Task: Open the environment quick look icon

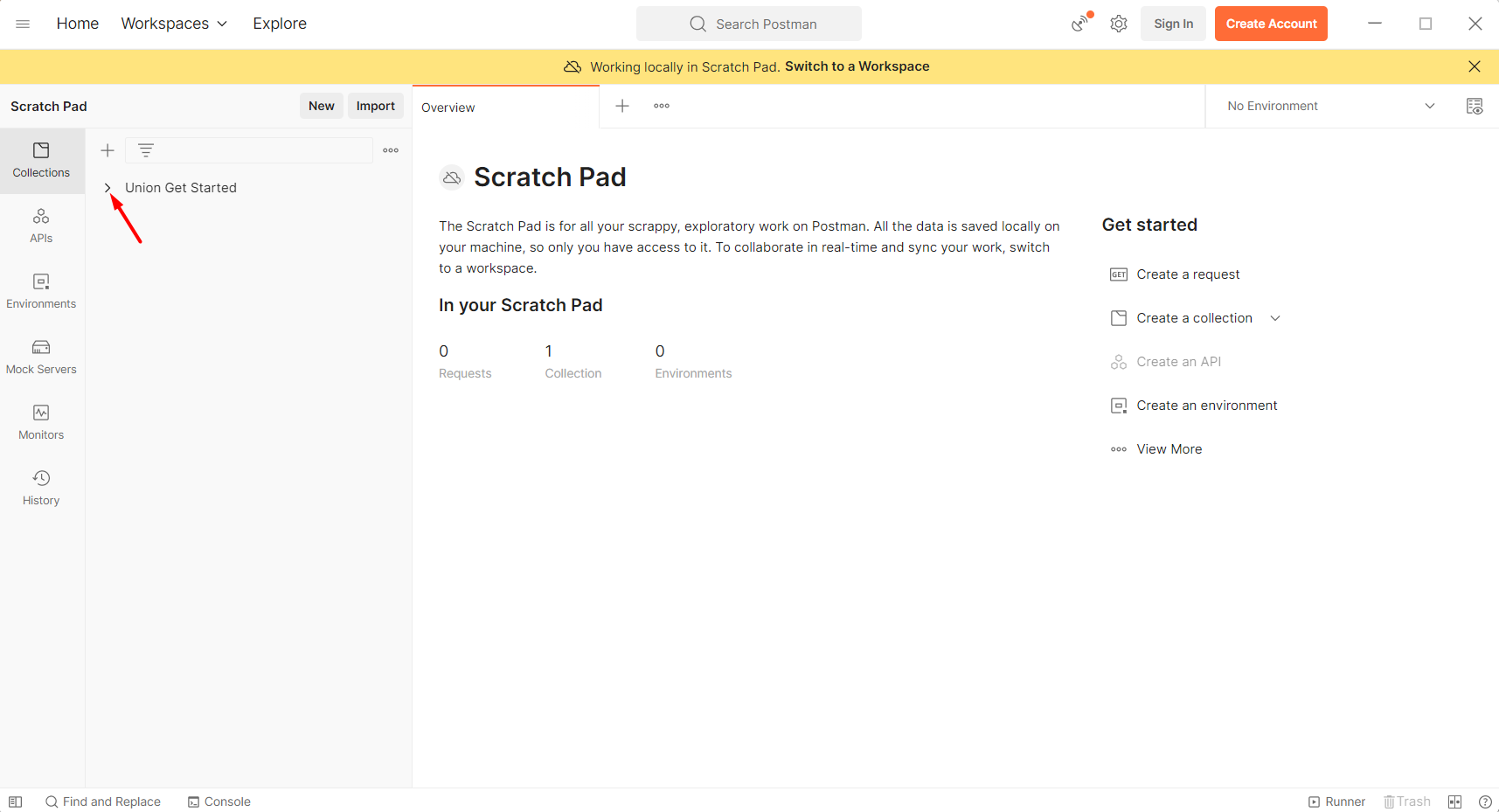Action: point(1474,106)
